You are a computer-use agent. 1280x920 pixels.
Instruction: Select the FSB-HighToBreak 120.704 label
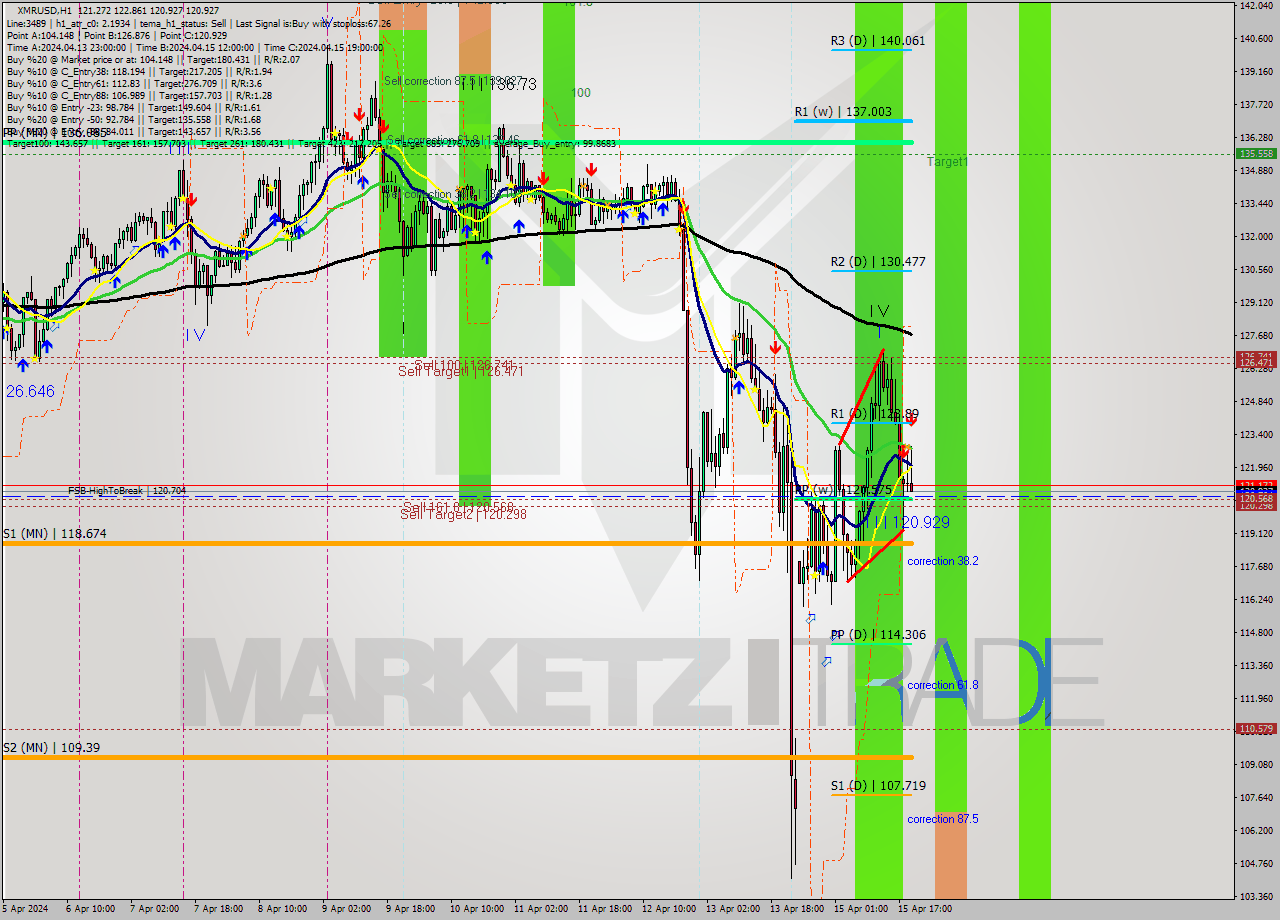pos(127,491)
